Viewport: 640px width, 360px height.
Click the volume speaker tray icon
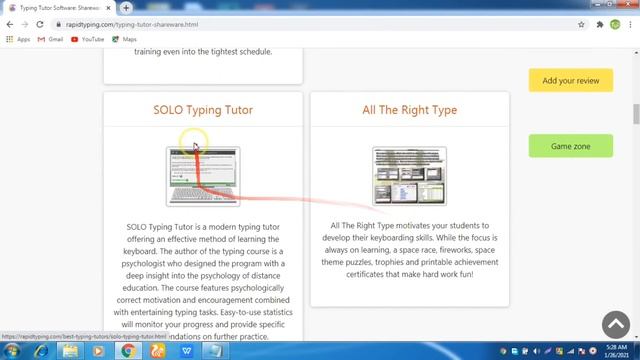(536, 351)
